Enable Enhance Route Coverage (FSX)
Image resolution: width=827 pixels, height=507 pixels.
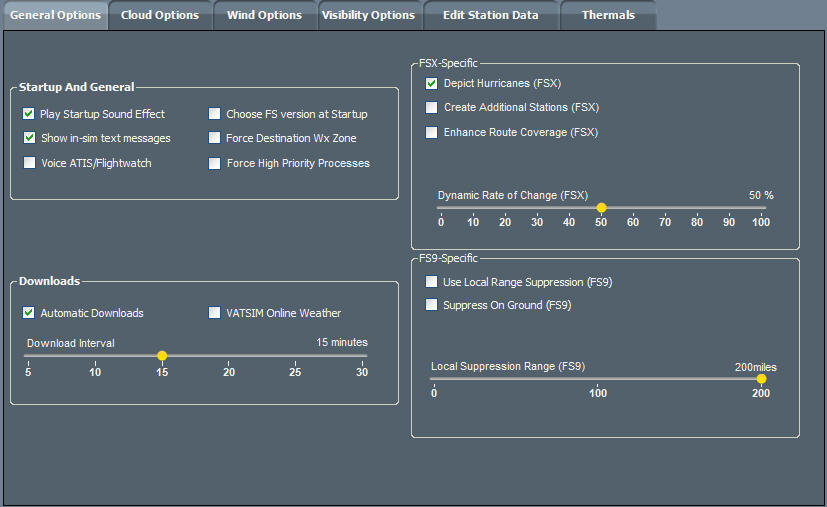point(432,132)
